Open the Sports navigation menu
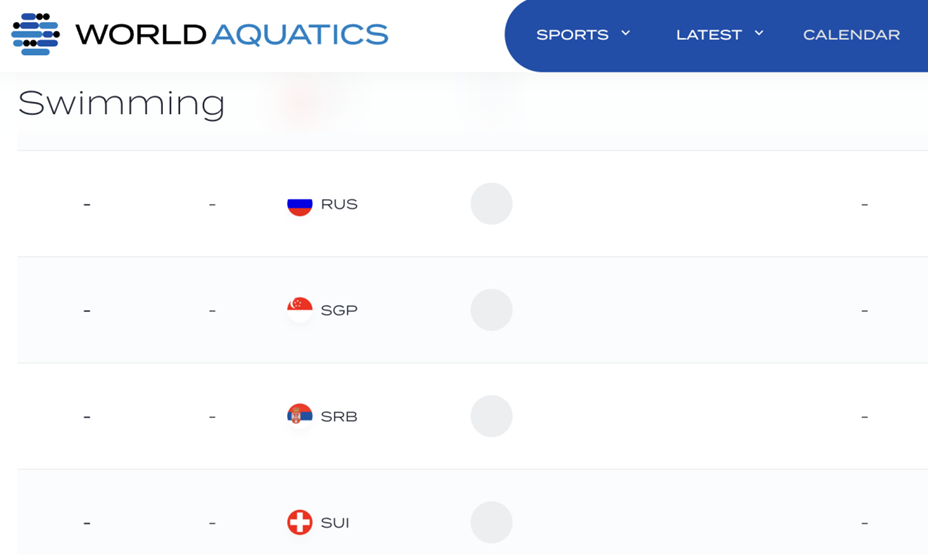Viewport: 928px width, 555px height. [x=572, y=35]
